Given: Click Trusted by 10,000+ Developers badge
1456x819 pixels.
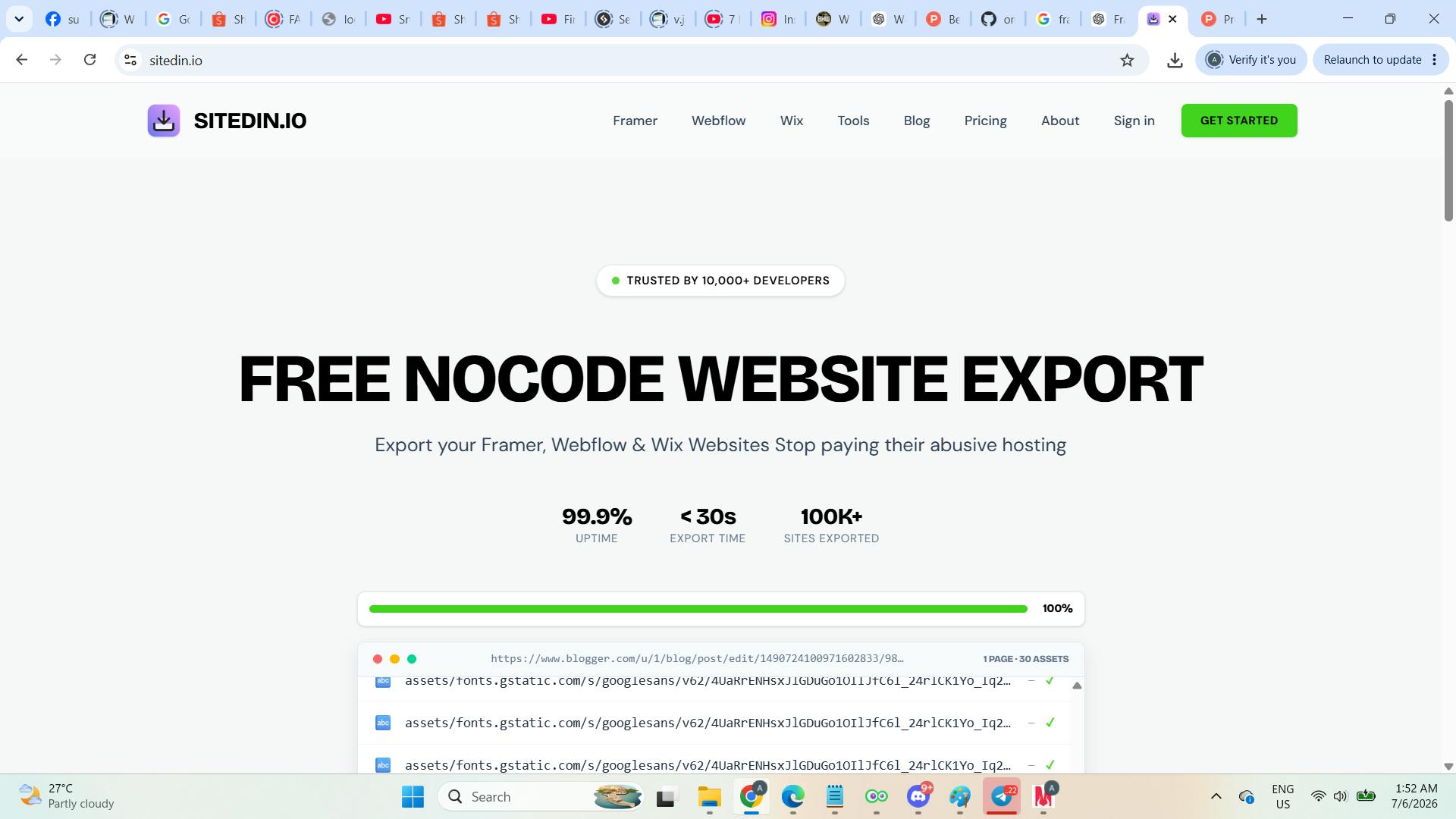Looking at the screenshot, I should click(x=720, y=281).
